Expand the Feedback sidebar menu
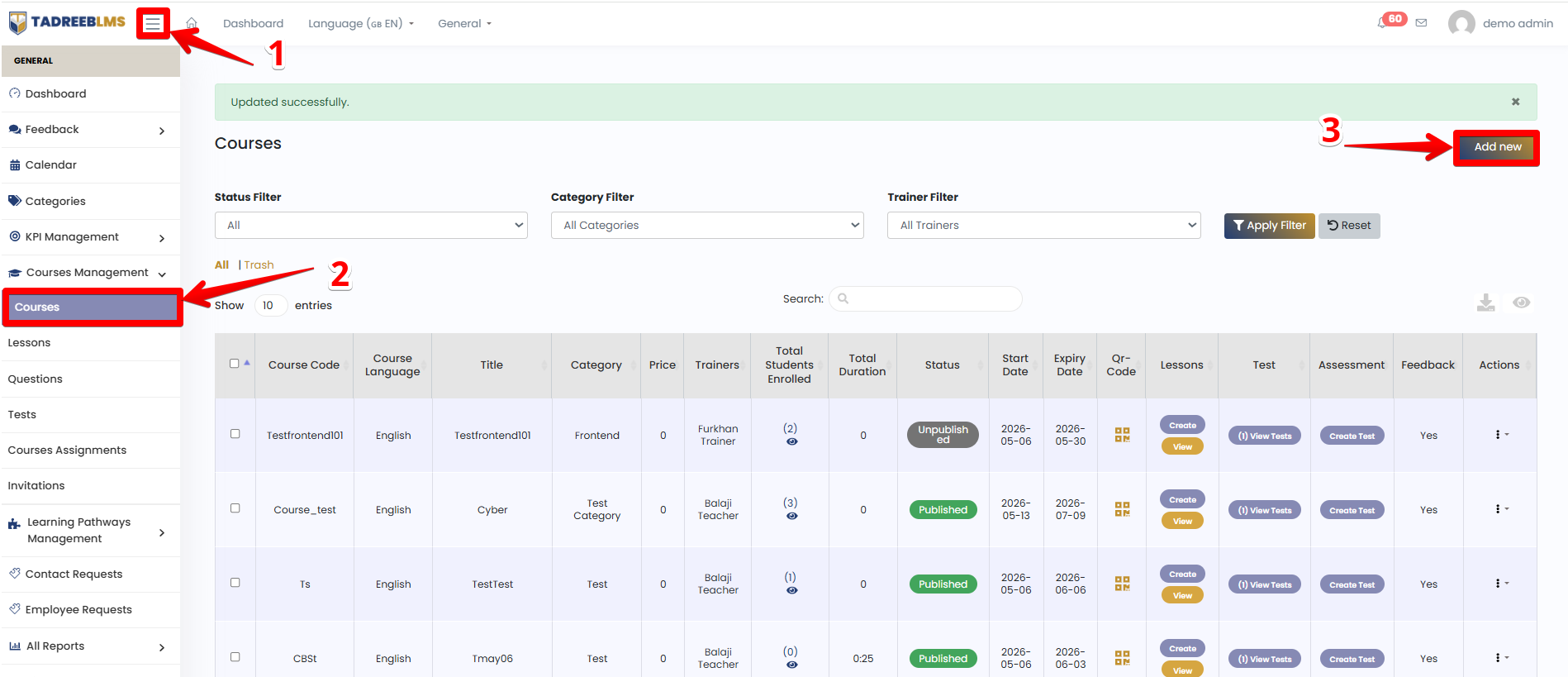 coord(91,130)
